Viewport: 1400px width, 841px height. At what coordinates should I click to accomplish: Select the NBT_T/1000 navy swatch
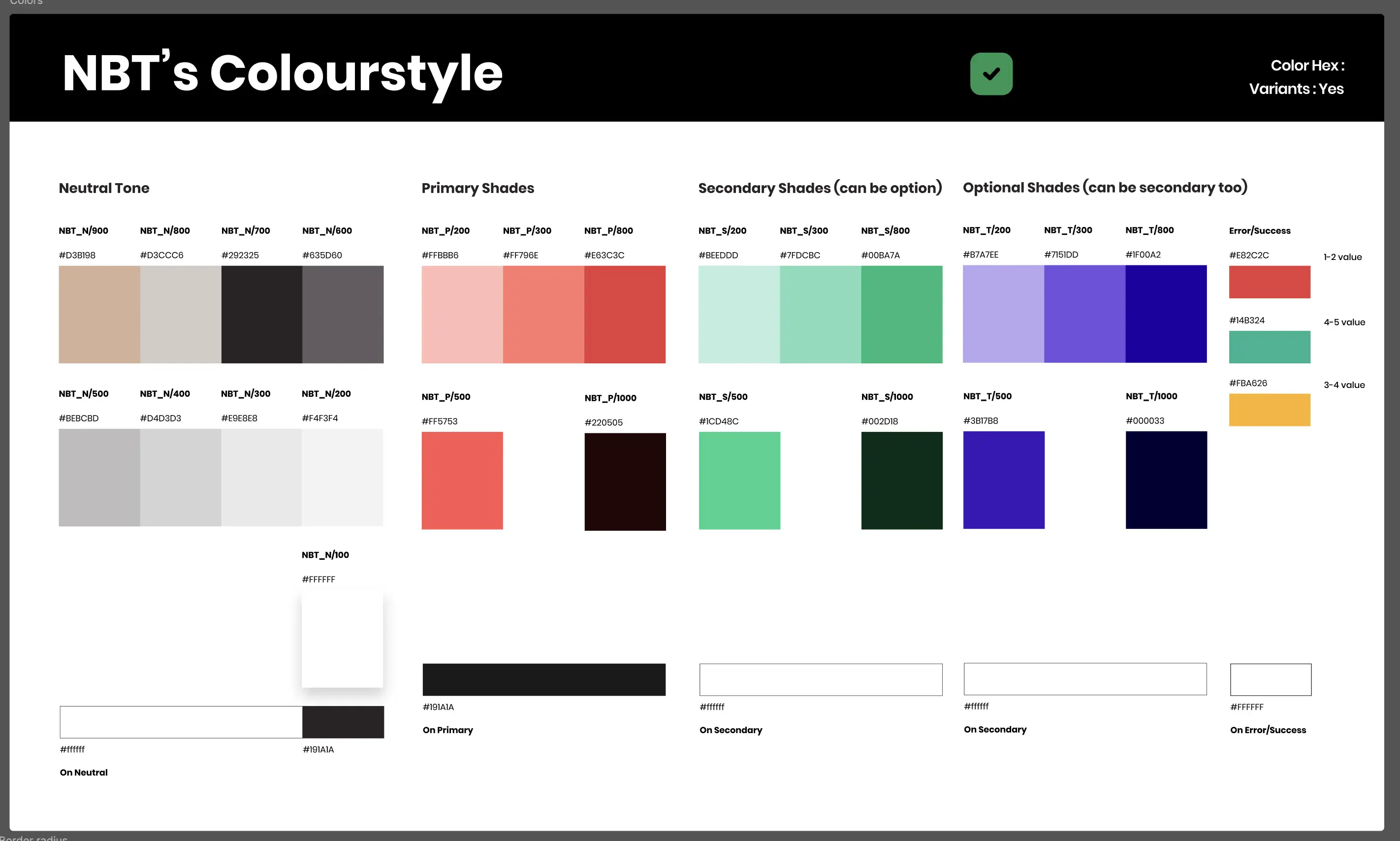click(1167, 480)
